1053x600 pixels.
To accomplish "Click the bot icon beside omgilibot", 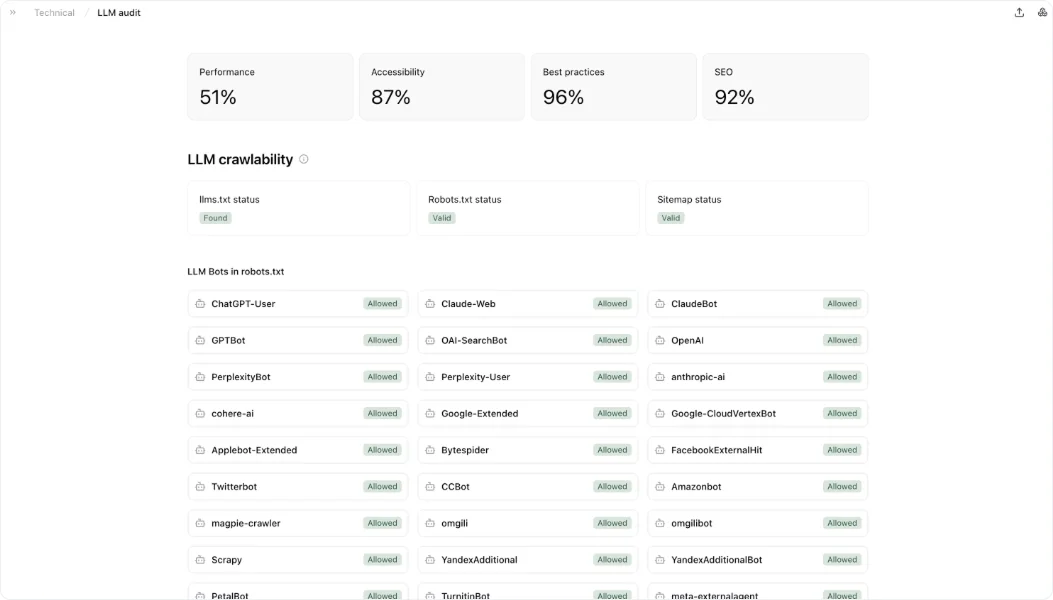I will [x=660, y=523].
